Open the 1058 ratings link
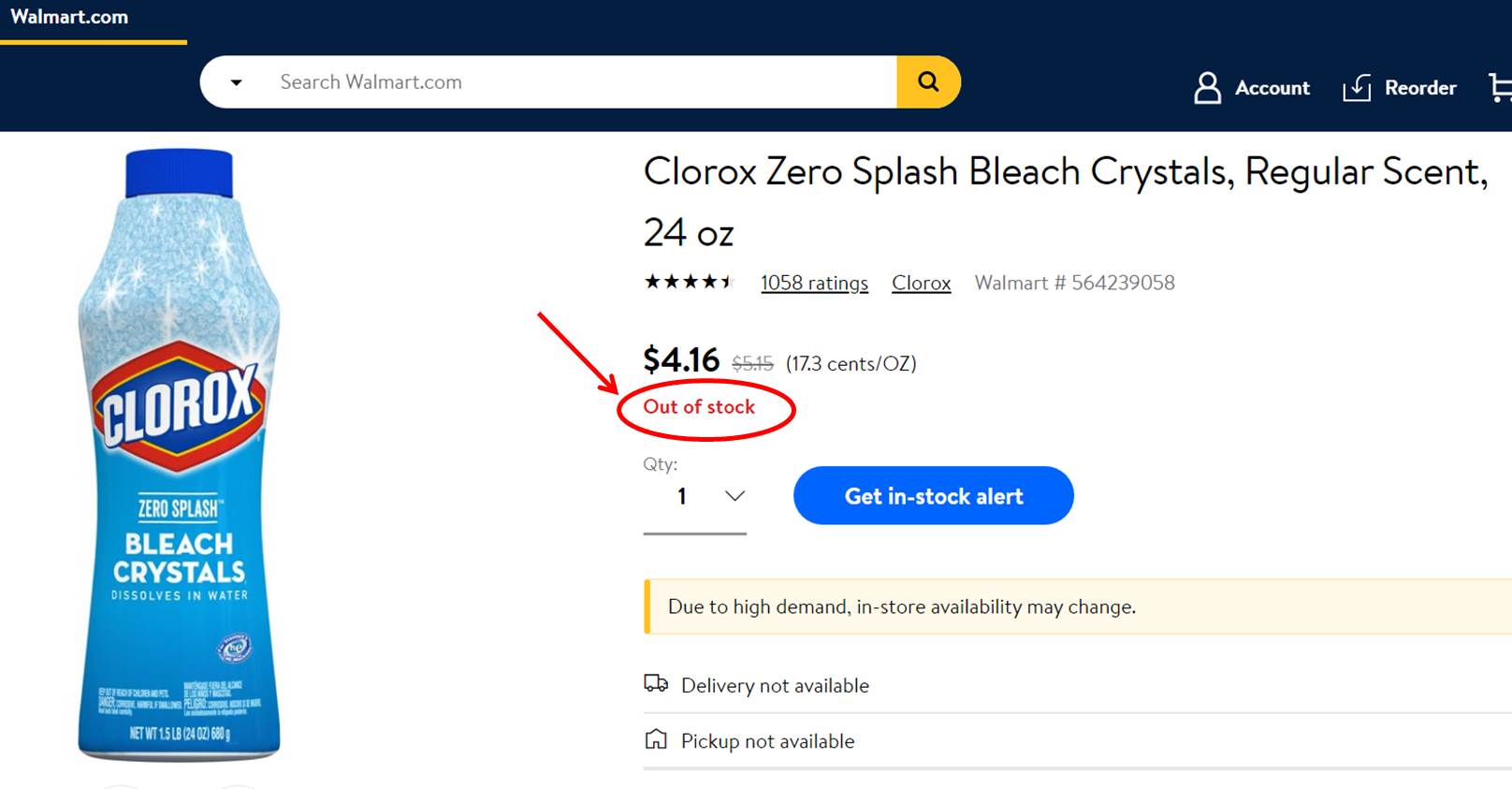The width and height of the screenshot is (1512, 789). [x=814, y=283]
